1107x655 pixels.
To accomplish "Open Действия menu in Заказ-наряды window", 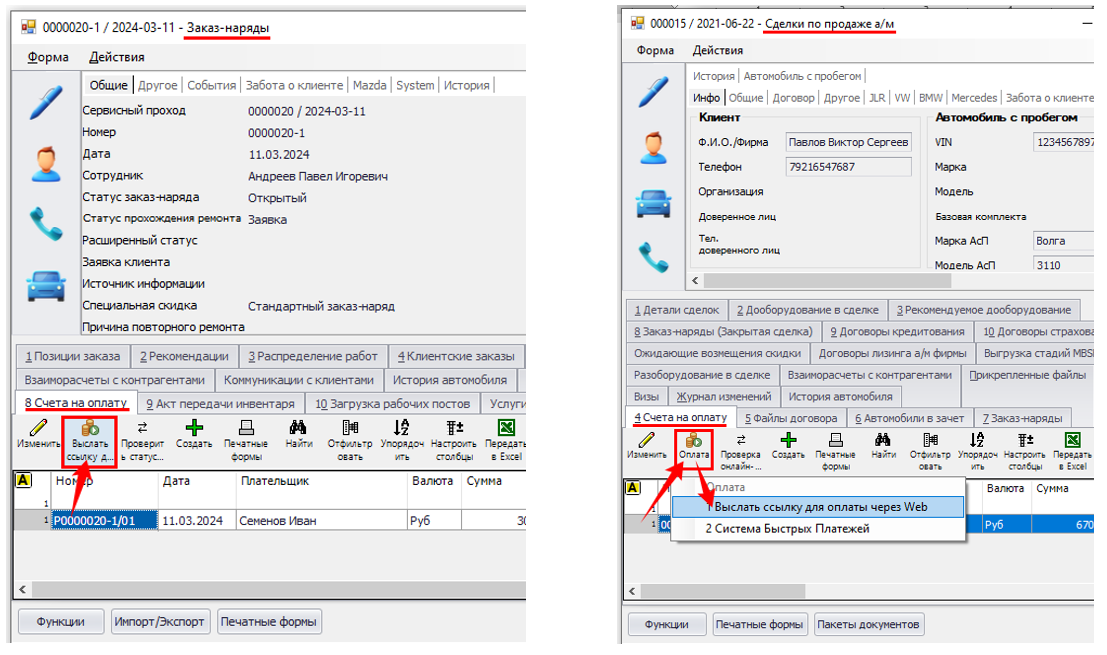I will coord(117,57).
